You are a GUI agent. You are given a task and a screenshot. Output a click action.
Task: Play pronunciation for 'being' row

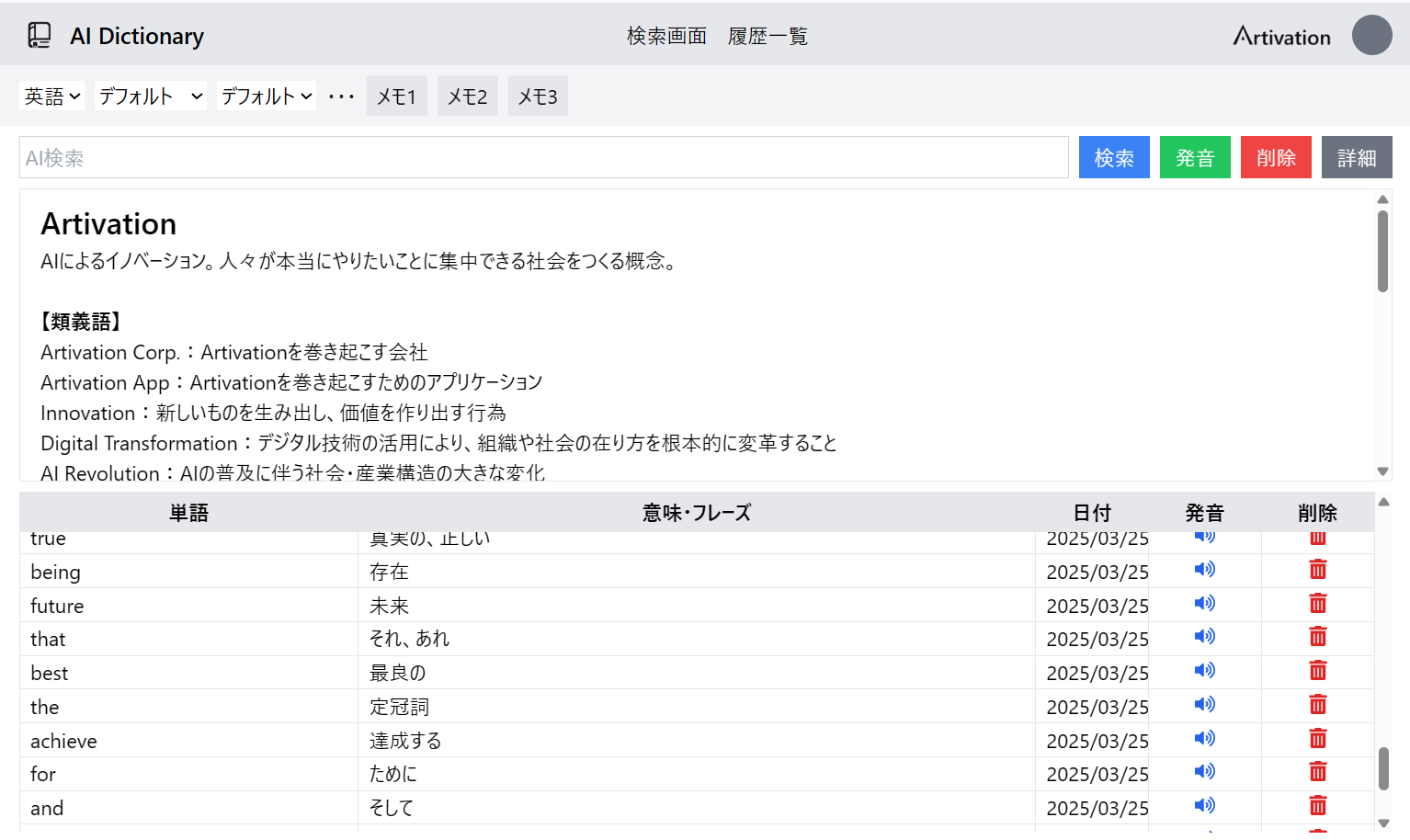[1205, 570]
